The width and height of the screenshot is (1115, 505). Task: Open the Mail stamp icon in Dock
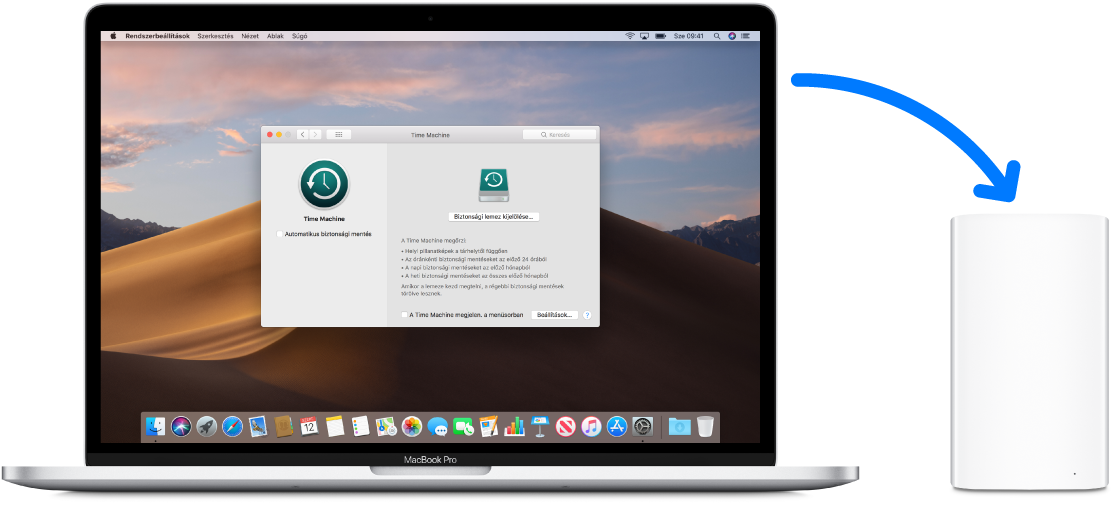point(258,427)
